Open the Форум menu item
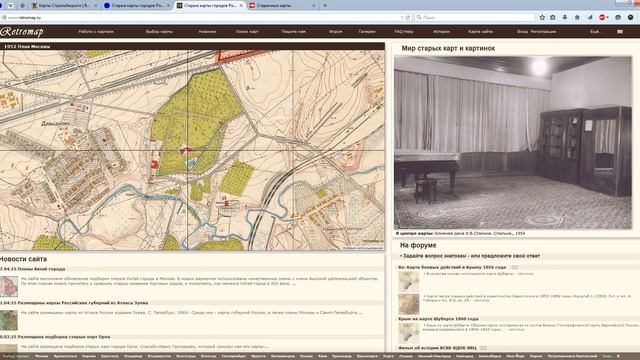The width and height of the screenshot is (640, 360). 336,31
